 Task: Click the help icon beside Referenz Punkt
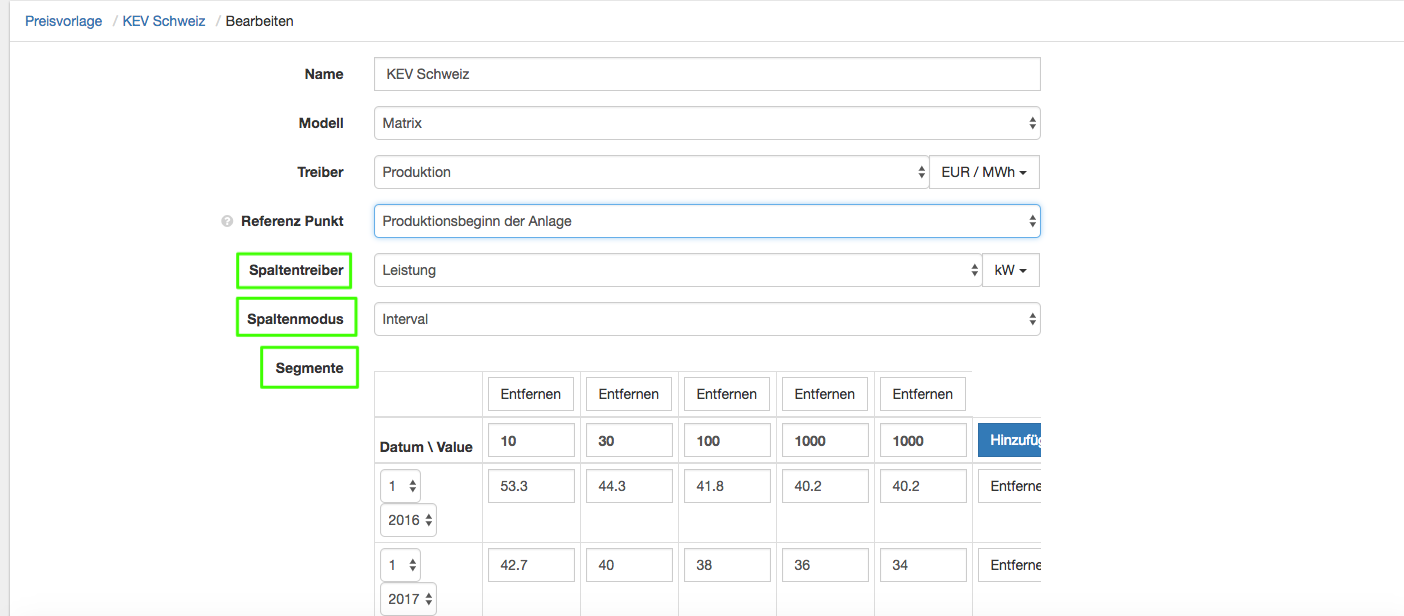pos(227,221)
